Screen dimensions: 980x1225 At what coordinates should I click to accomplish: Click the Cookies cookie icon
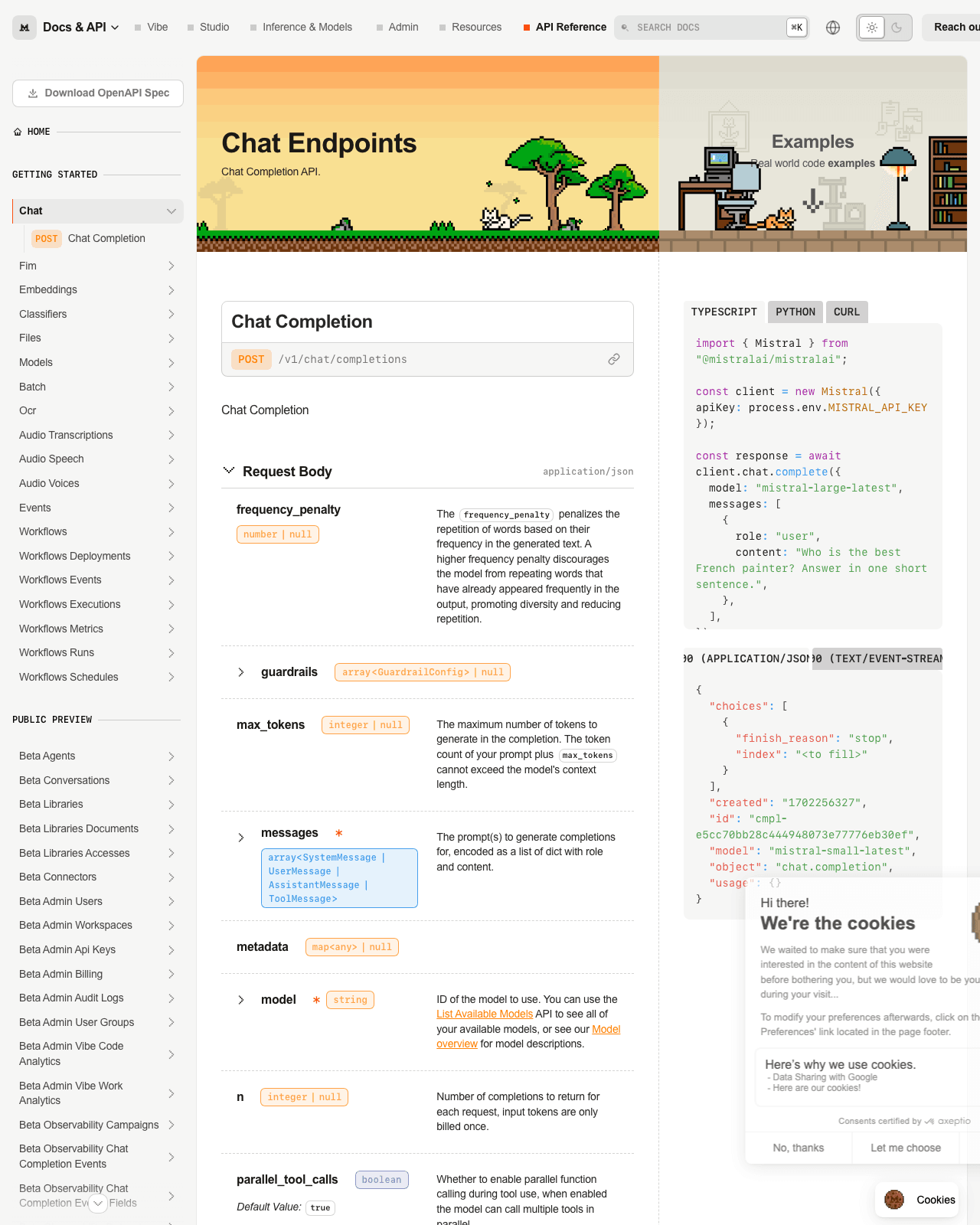click(x=894, y=1200)
